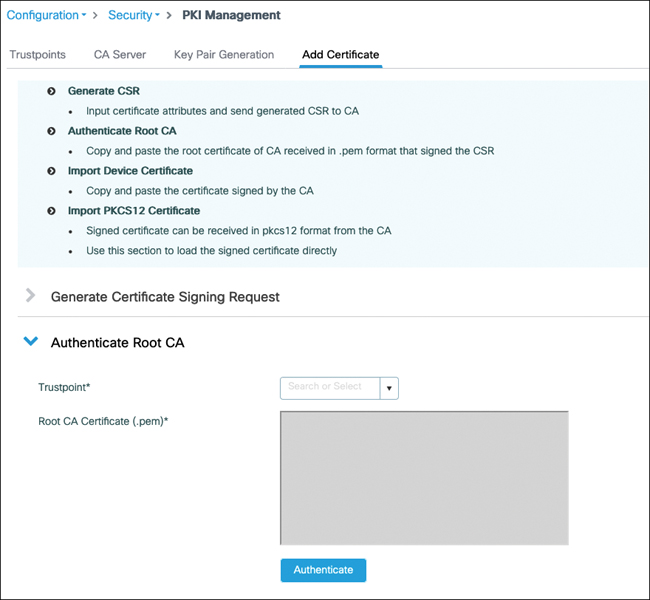Click the circle arrow icon beside Generate CSR

(51, 91)
